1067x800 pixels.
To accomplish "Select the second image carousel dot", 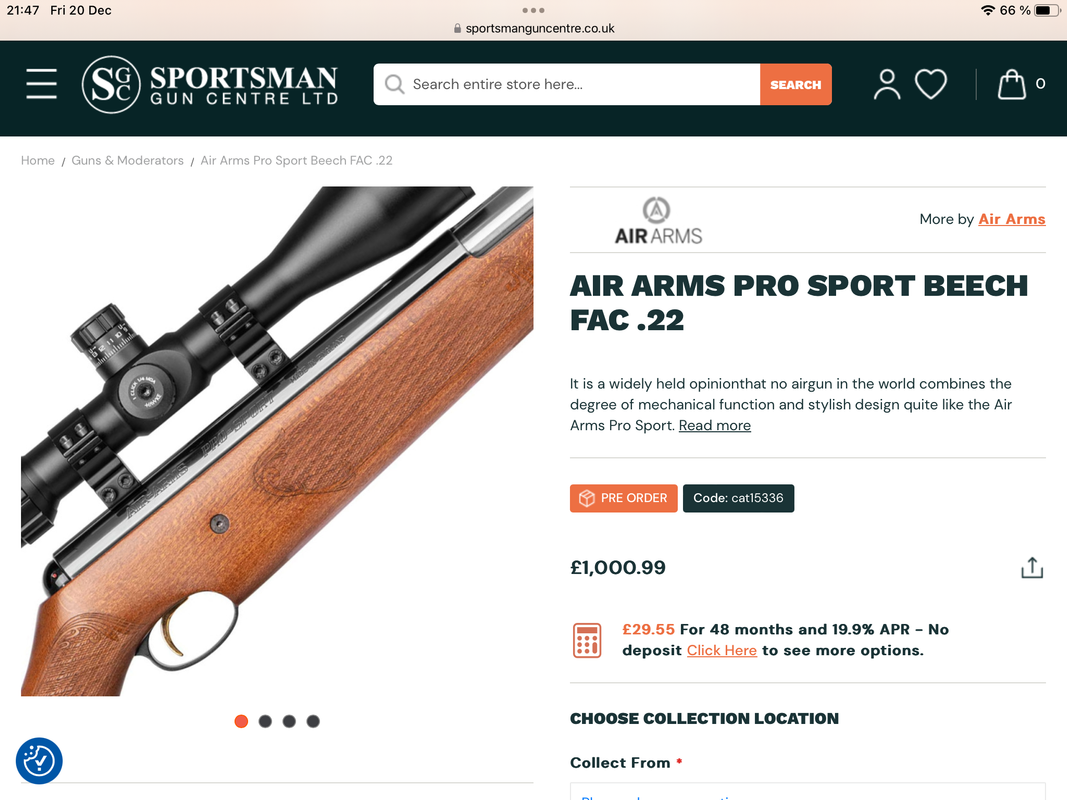I will point(265,721).
